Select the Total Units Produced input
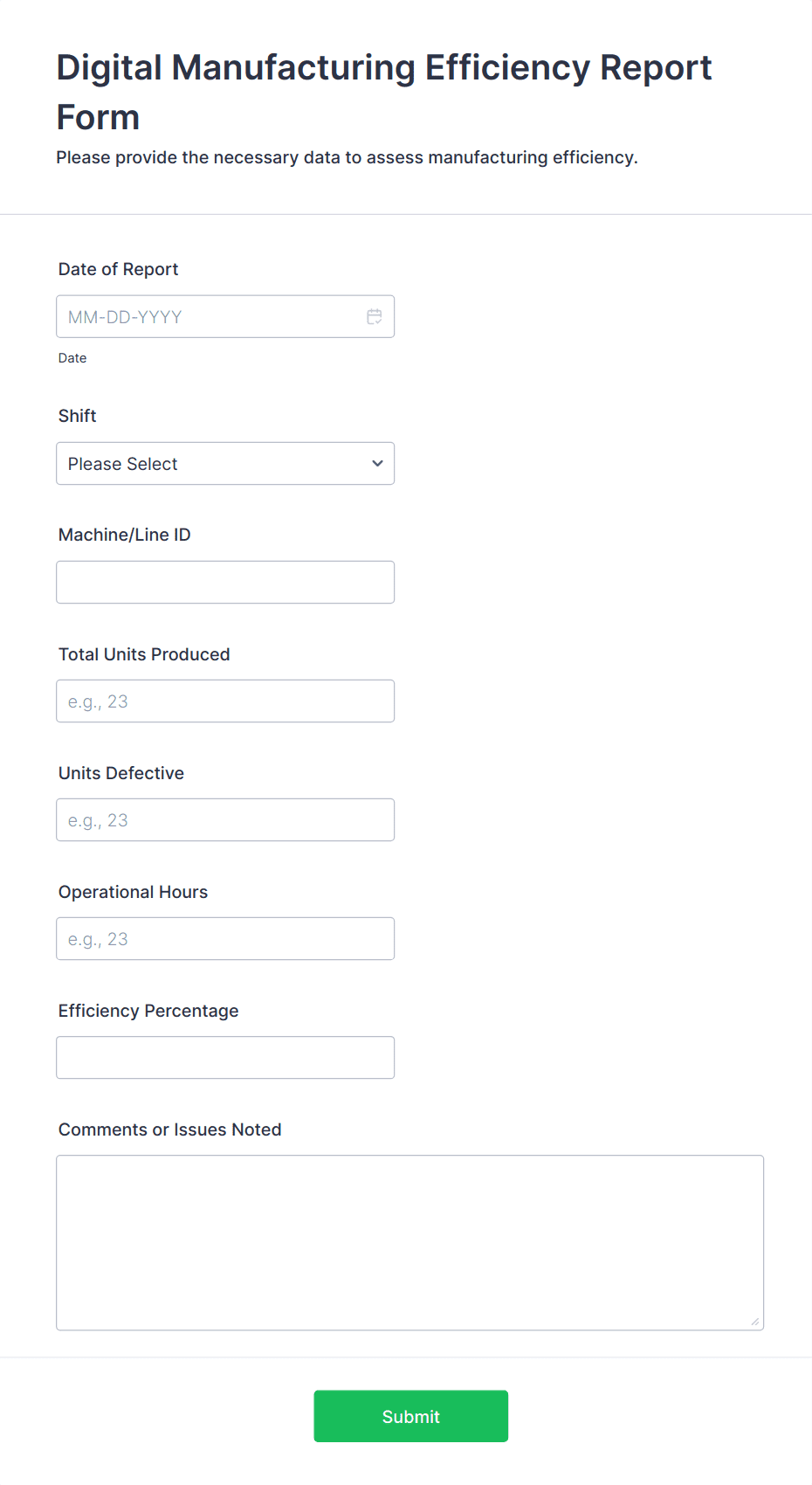 [x=225, y=701]
